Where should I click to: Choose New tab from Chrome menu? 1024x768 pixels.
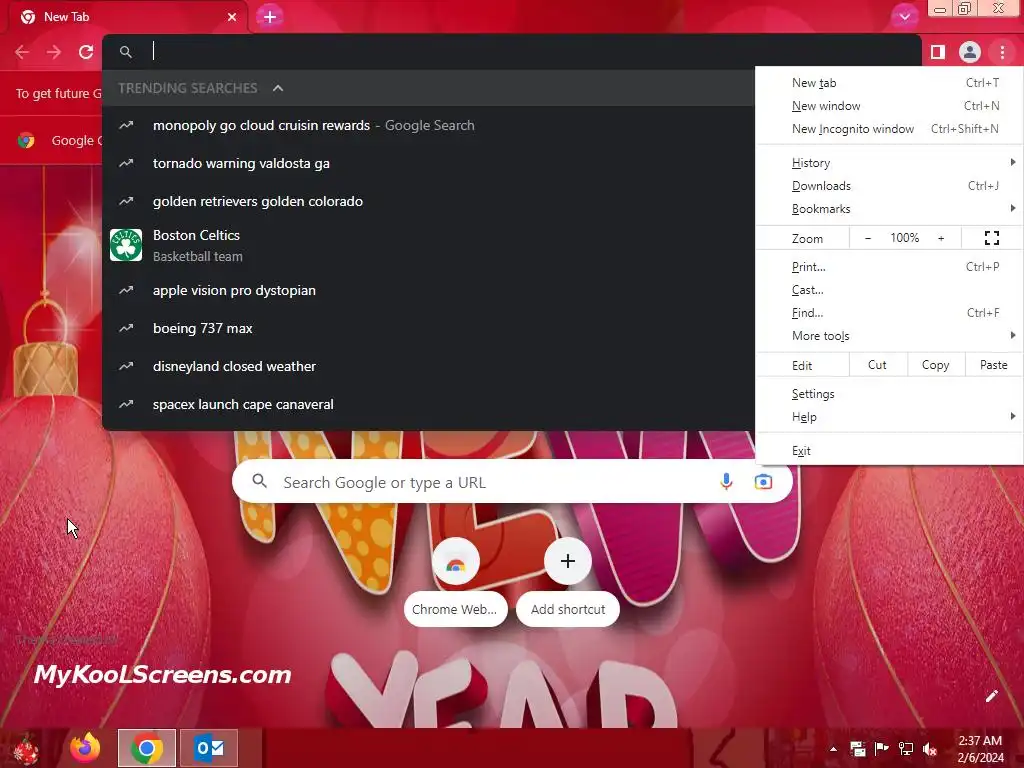889,83
